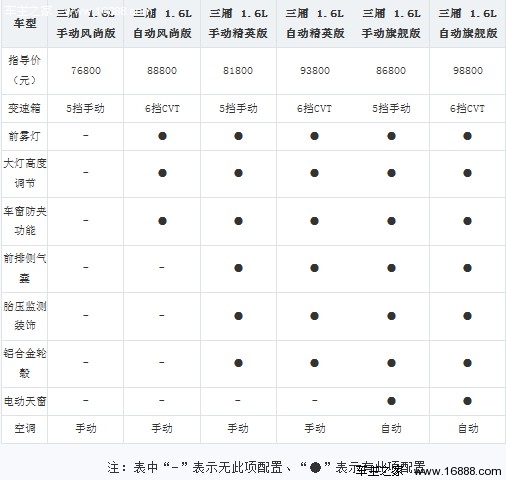Select the 自动精英版 column header
Image resolution: width=506 pixels, height=480 pixels.
(315, 23)
